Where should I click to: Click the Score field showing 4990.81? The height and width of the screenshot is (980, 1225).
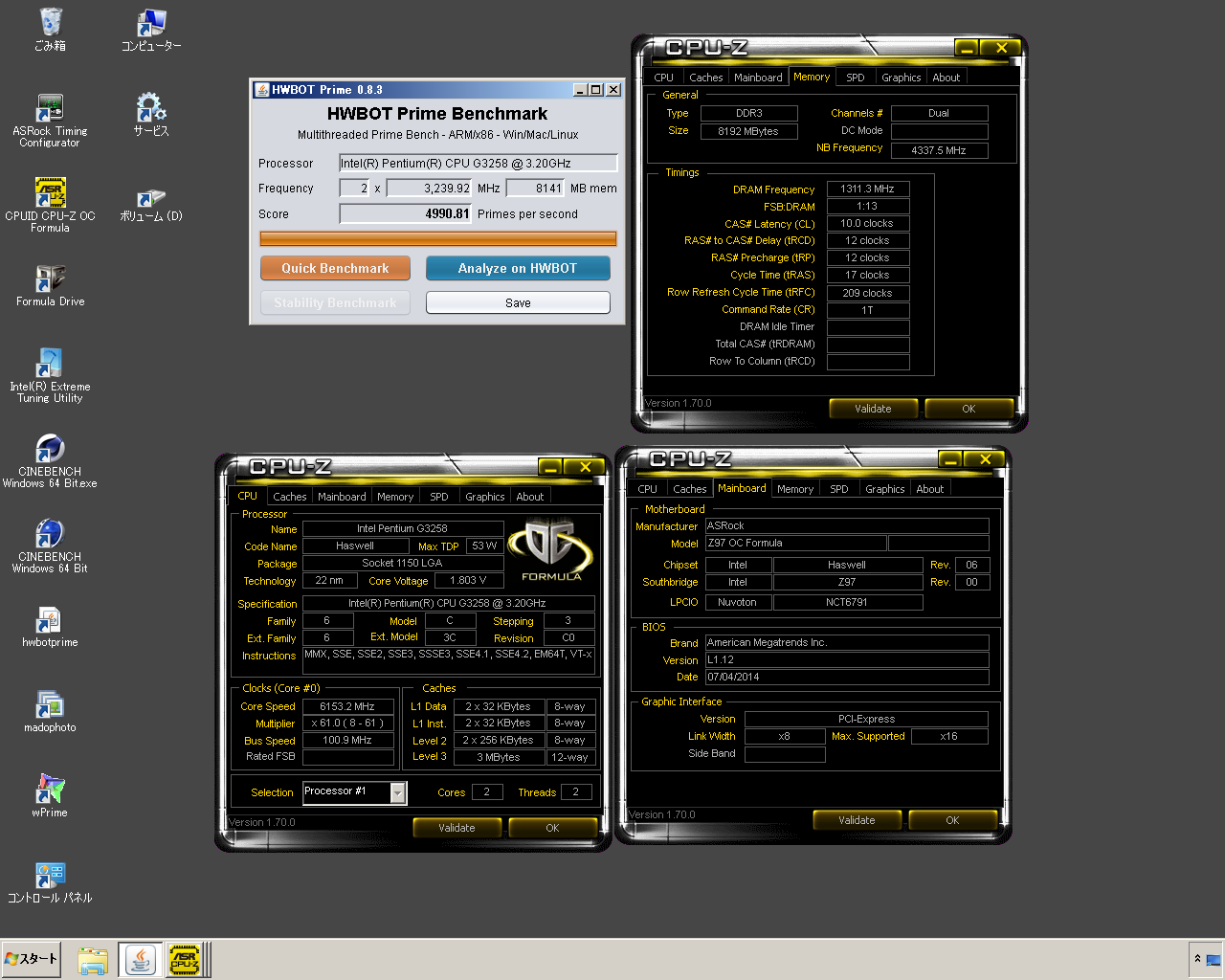click(406, 214)
